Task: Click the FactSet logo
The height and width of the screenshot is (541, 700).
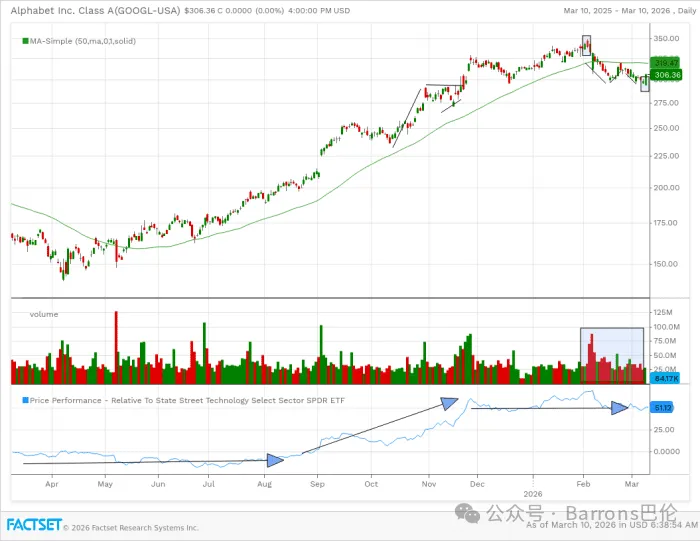Action: 34,524
